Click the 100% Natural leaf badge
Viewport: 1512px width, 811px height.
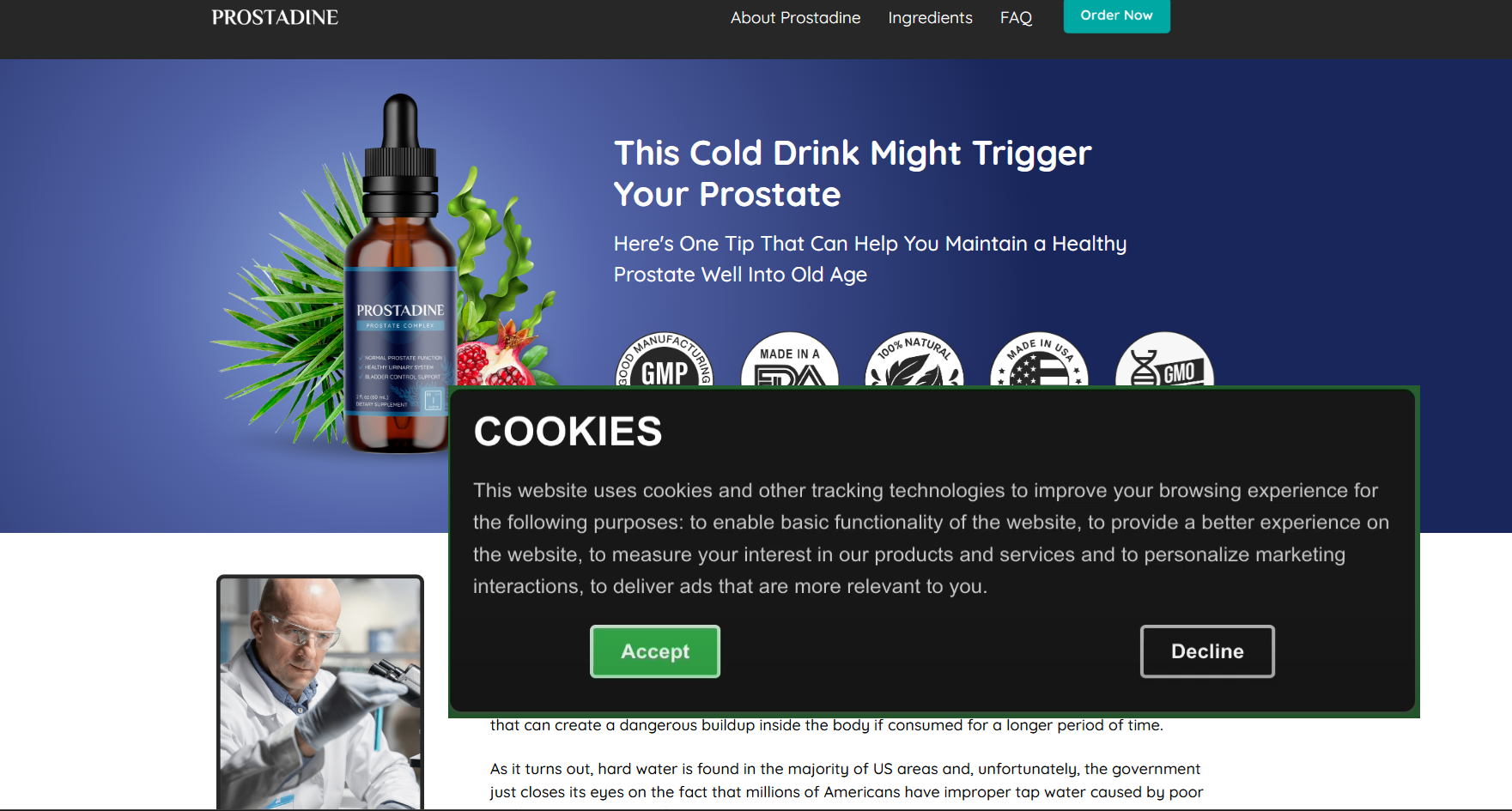914,360
